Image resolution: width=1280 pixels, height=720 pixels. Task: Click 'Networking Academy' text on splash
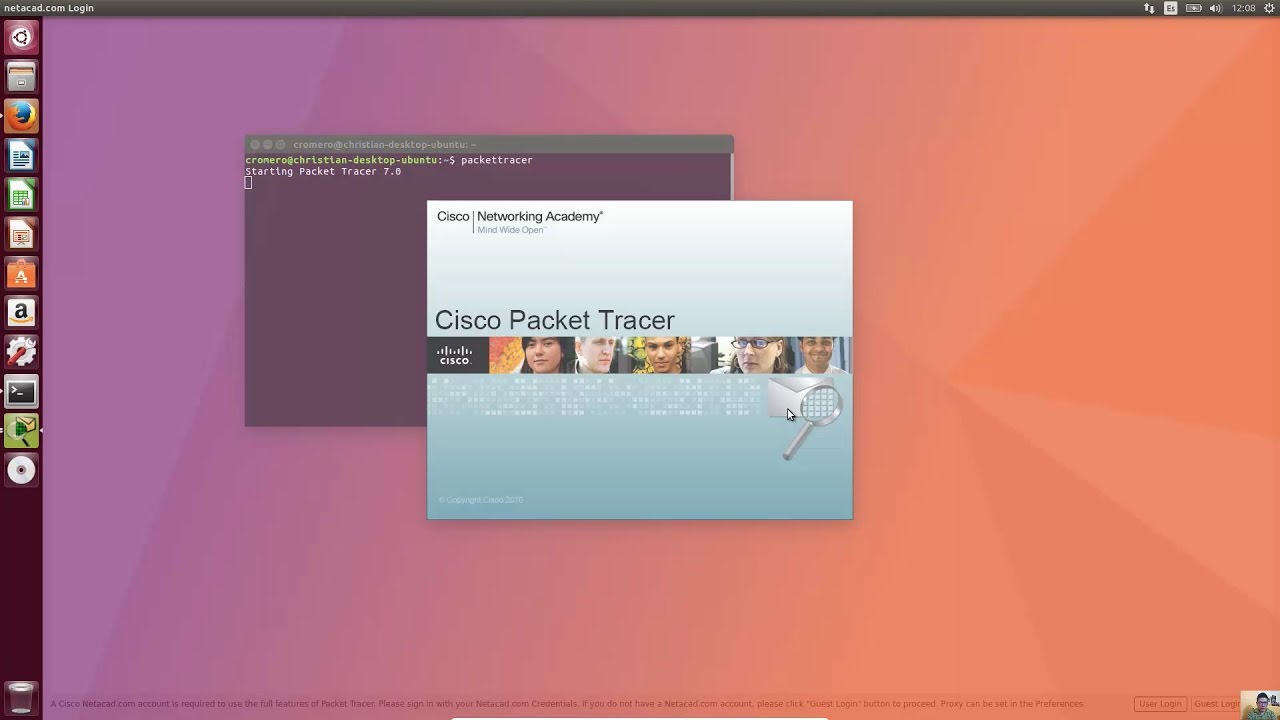point(540,216)
